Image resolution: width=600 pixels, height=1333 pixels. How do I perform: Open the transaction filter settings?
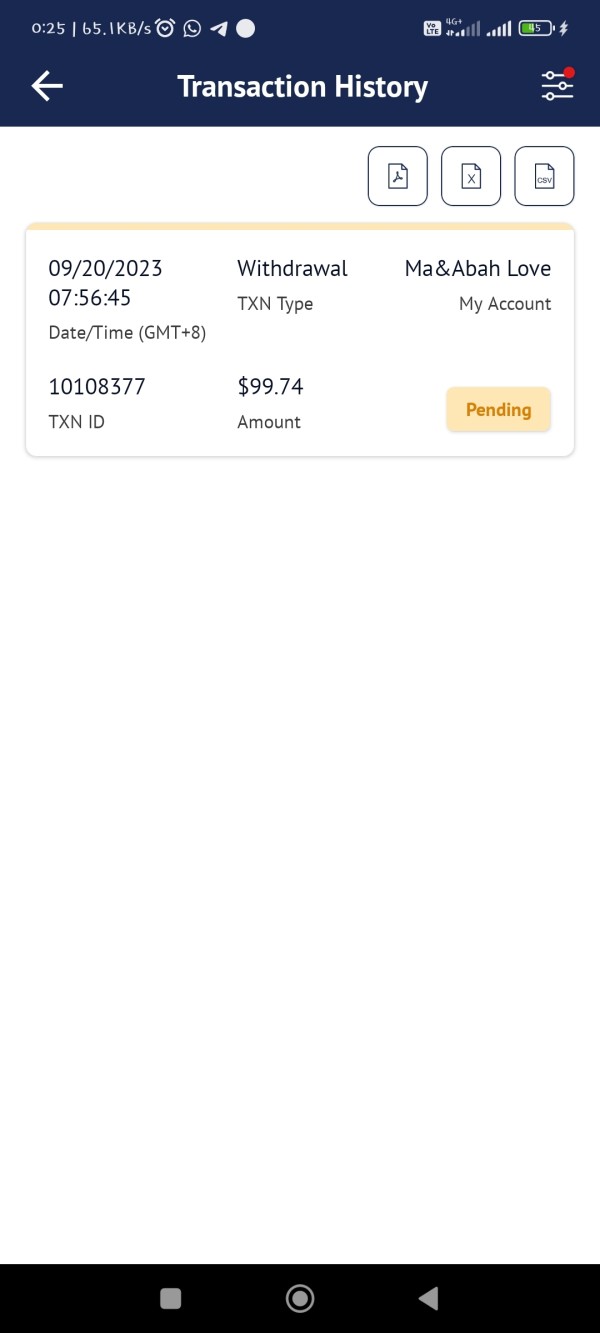(557, 86)
